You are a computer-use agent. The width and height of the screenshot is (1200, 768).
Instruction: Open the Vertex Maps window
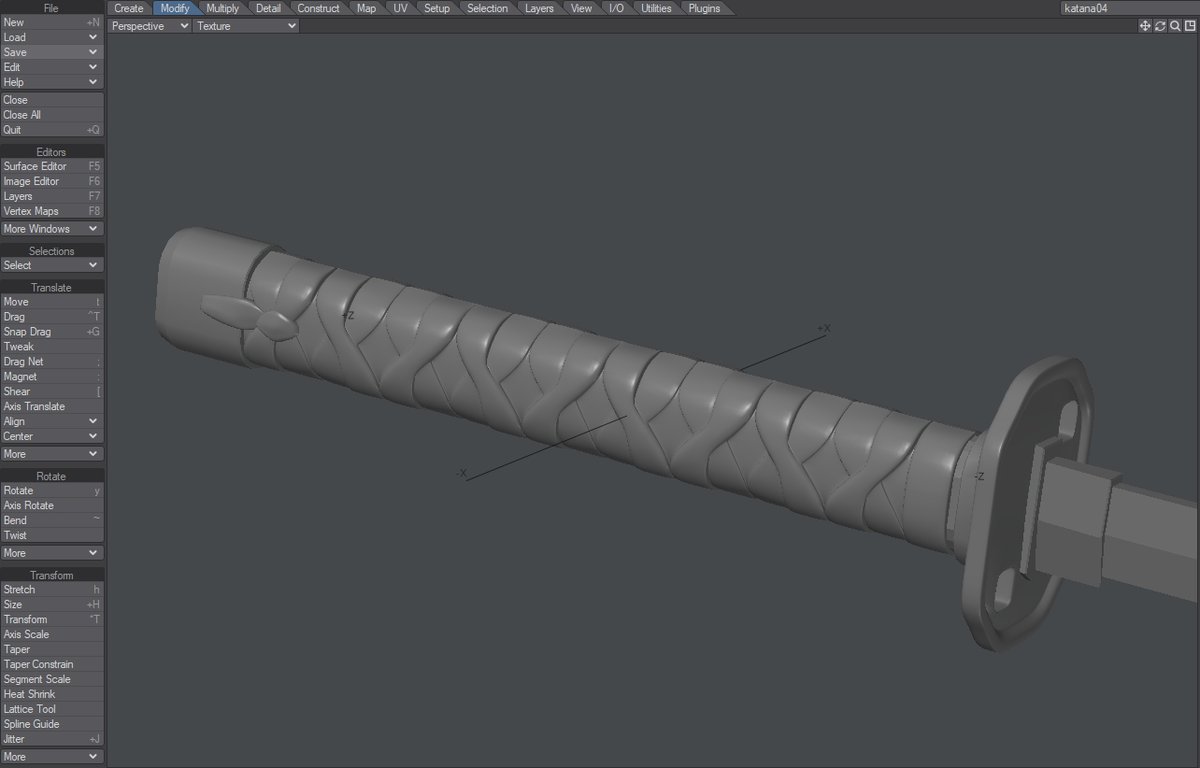[52, 211]
